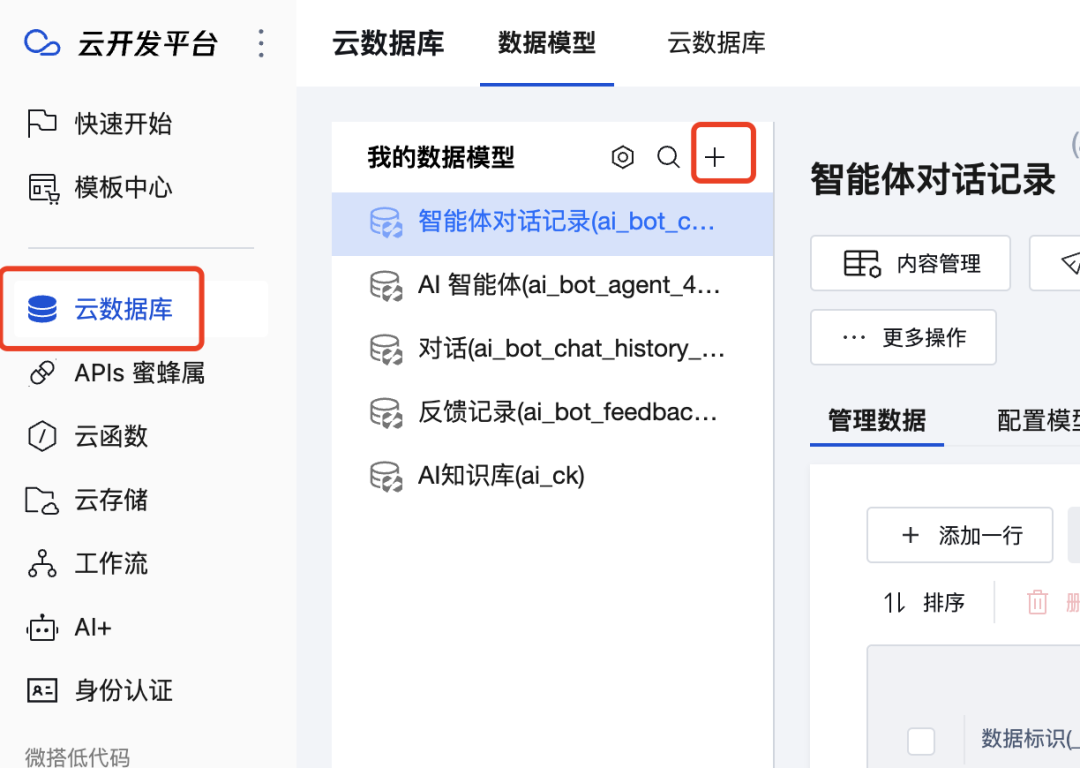This screenshot has height=768, width=1080.
Task: Select the 云存储 sidebar icon
Action: coord(42,500)
